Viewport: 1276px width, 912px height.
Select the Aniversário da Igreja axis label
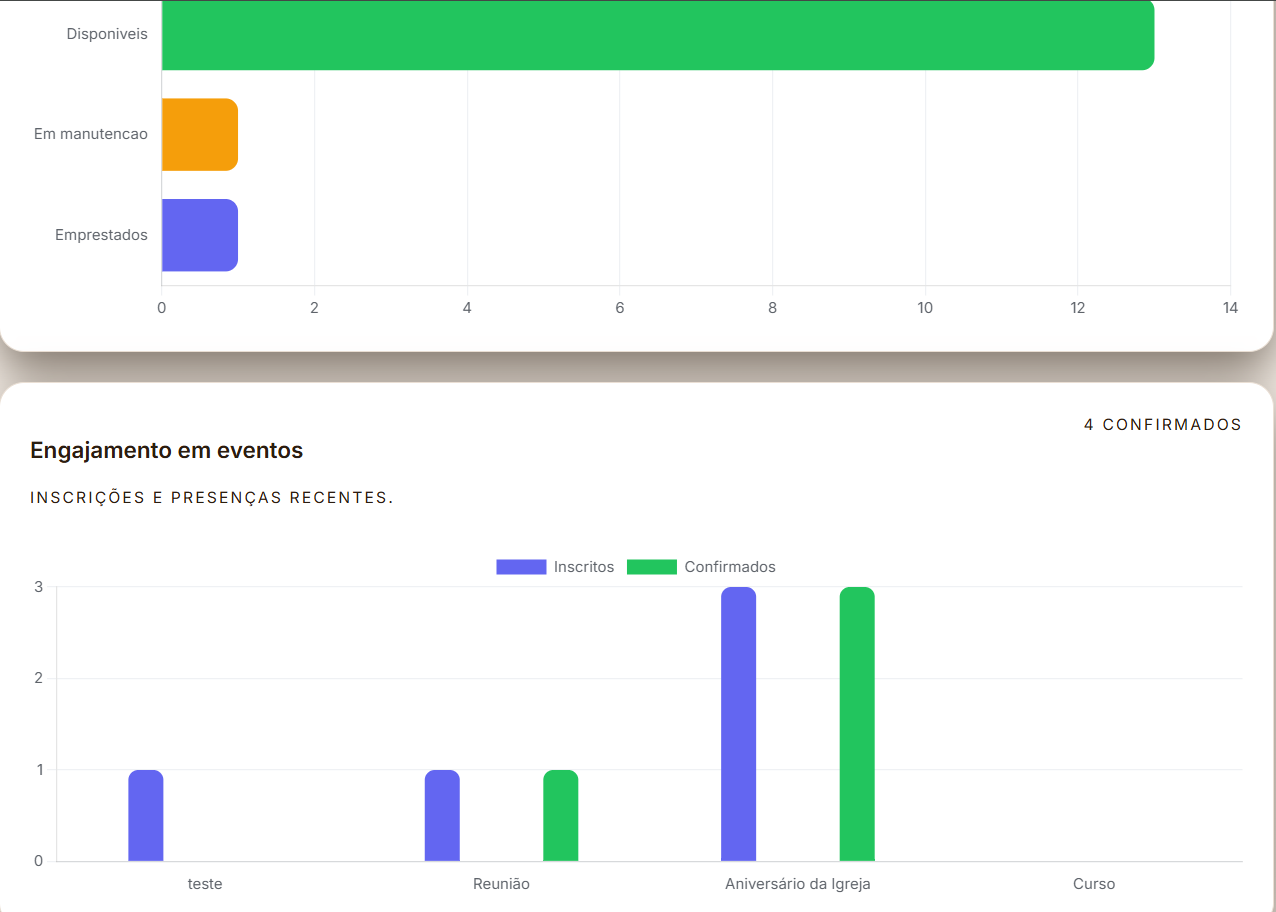795,884
